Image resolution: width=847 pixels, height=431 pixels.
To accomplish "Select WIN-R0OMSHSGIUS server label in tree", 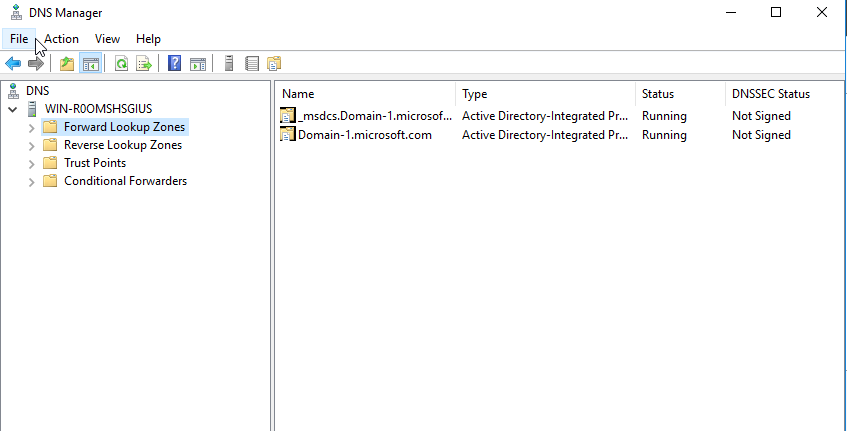I will coord(98,109).
